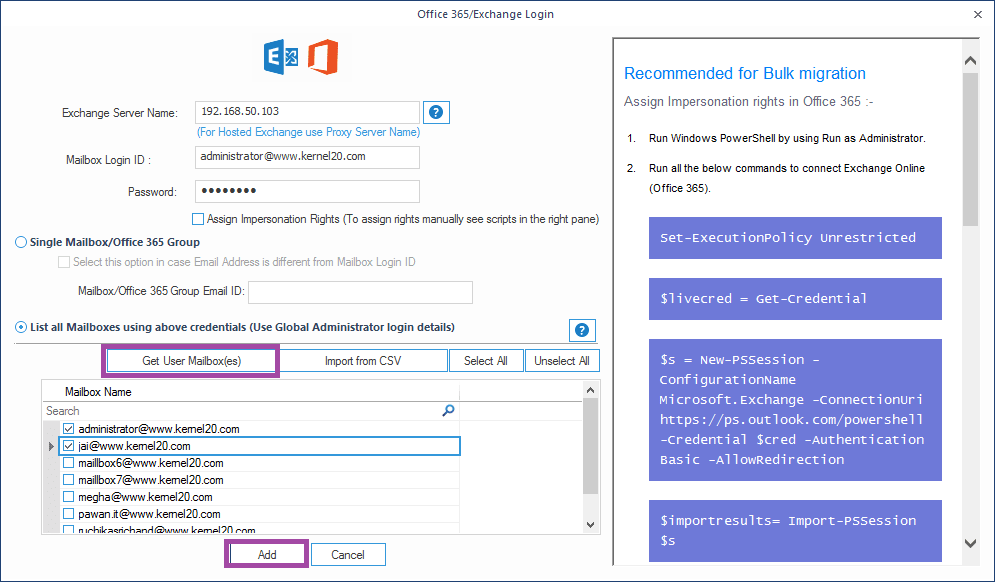The width and height of the screenshot is (995, 582).
Task: Click the Mailbox Name column header
Action: 98,392
